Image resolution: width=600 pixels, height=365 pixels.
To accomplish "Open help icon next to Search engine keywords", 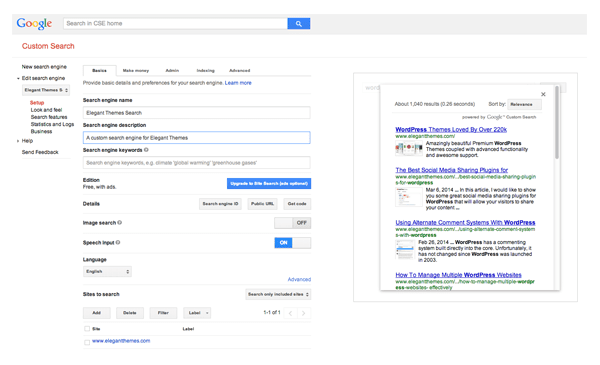I will 146,150.
